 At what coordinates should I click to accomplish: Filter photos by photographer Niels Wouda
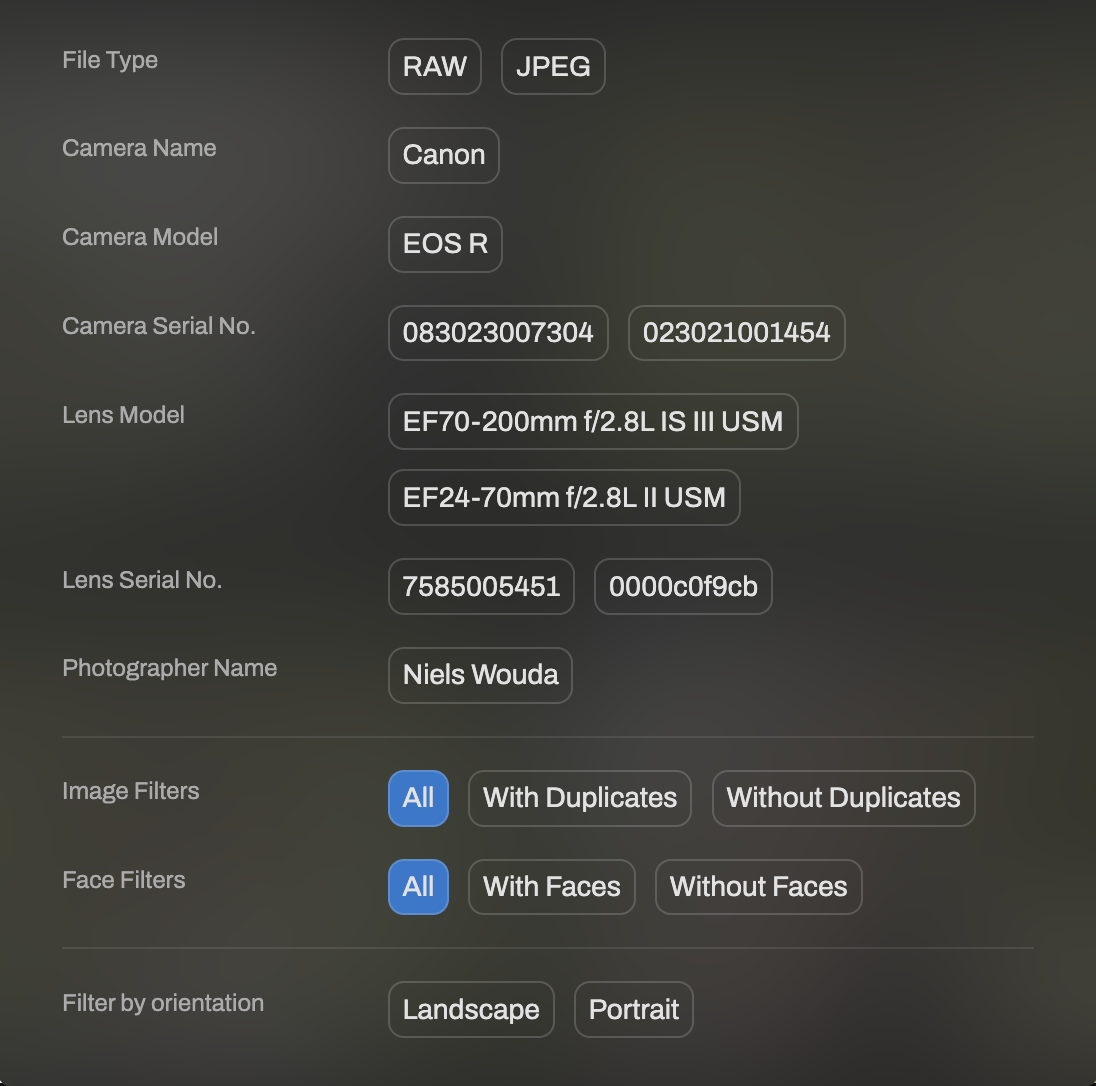tap(480, 675)
